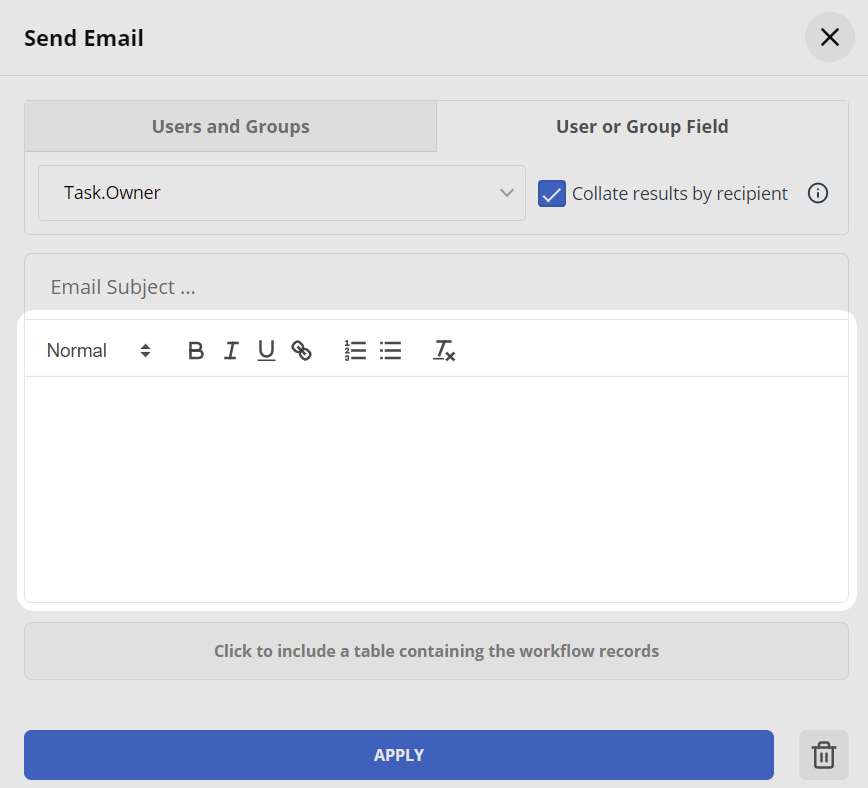
Task: Clear text formatting in the editor
Action: [x=443, y=351]
